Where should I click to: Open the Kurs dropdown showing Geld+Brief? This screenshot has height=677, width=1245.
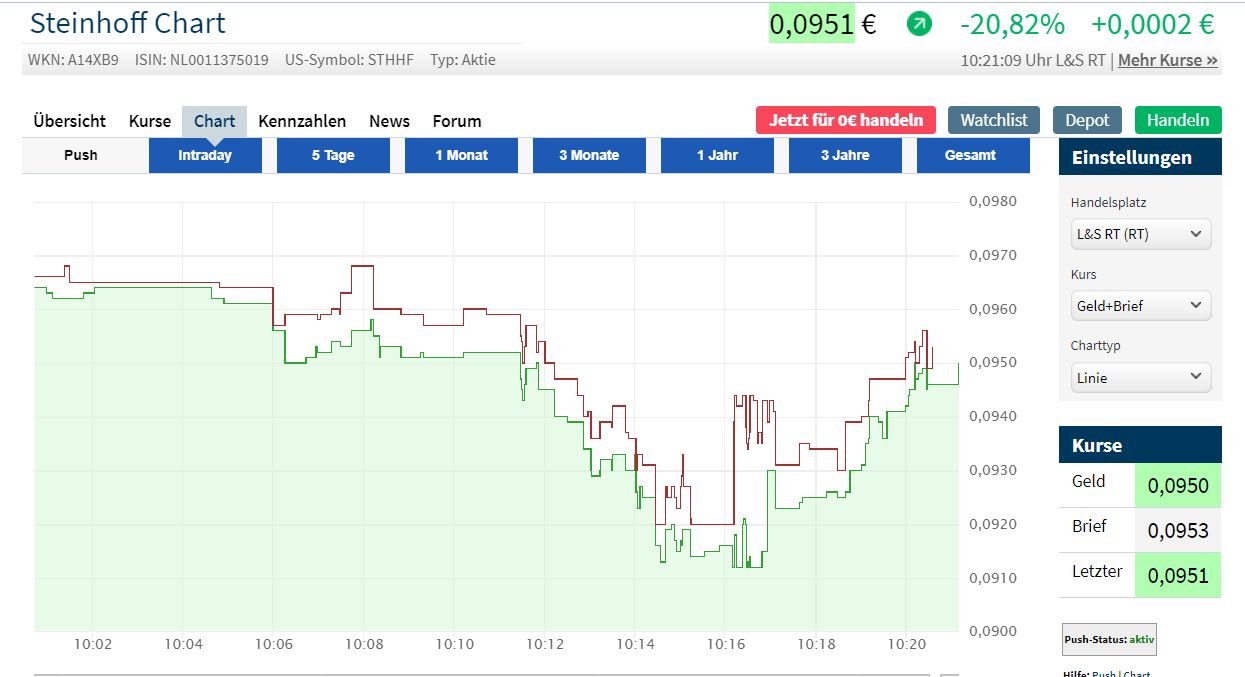1140,305
